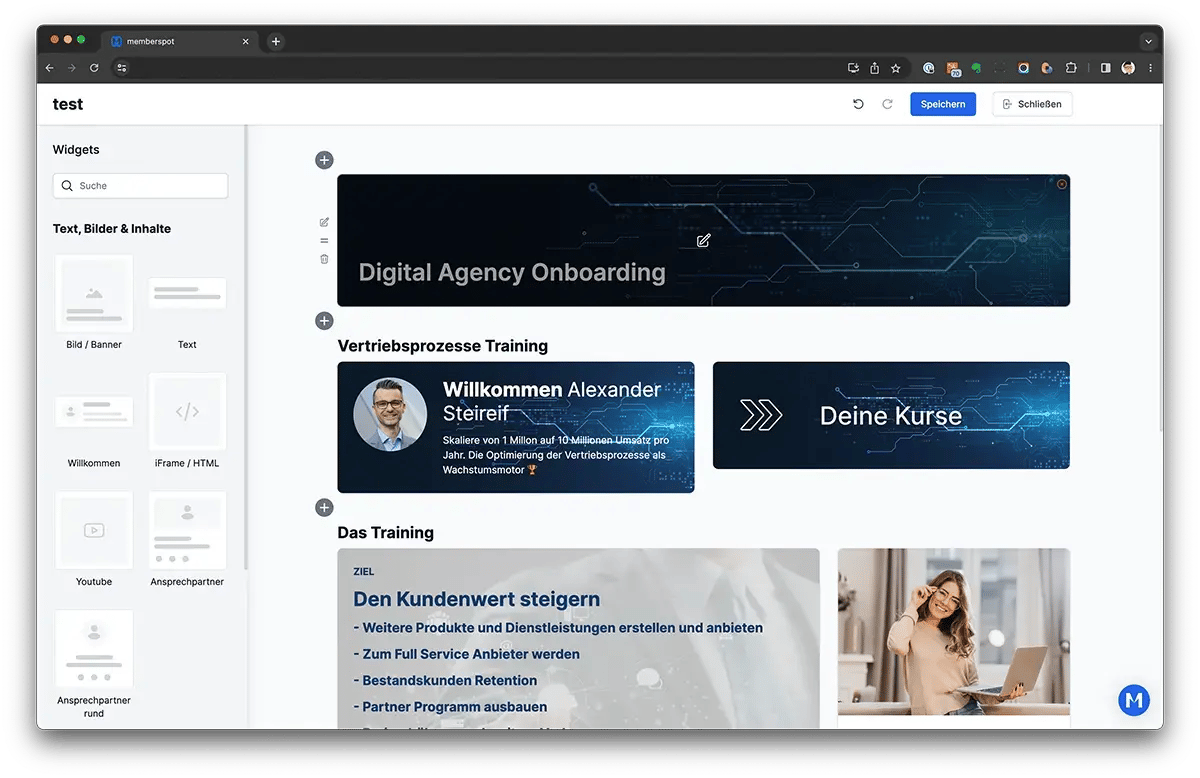The image size is (1200, 778).
Task: Go back in the browser
Action: (50, 68)
